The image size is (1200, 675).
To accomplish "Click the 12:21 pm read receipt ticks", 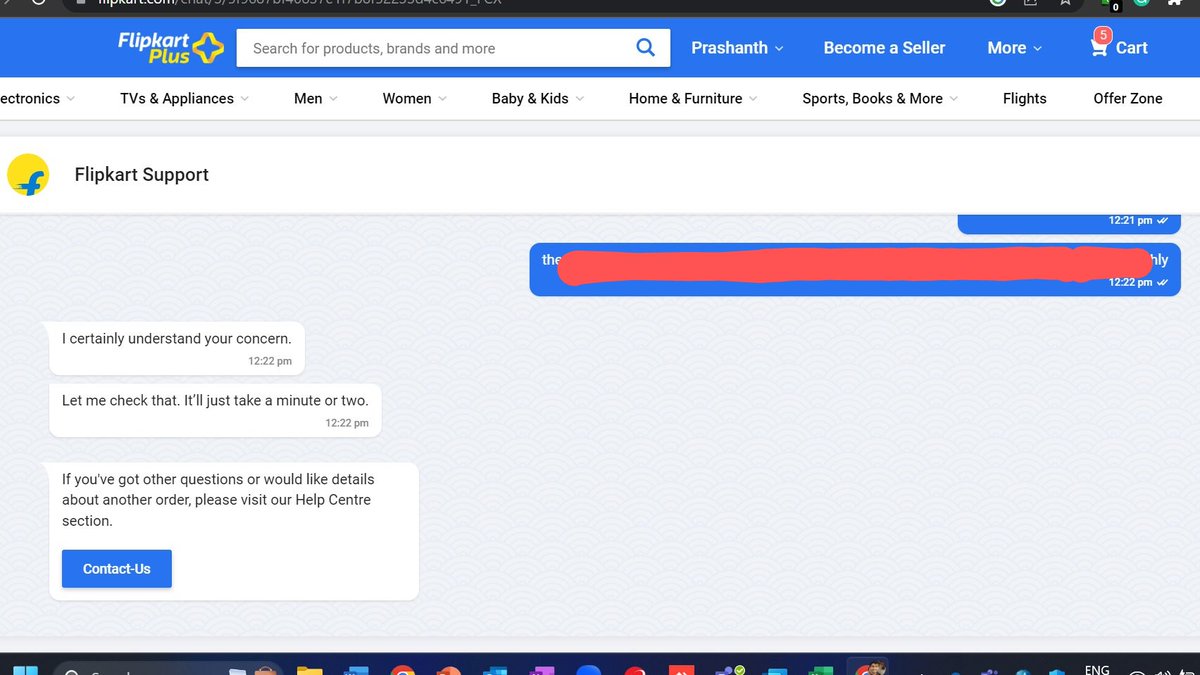I will click(1162, 220).
